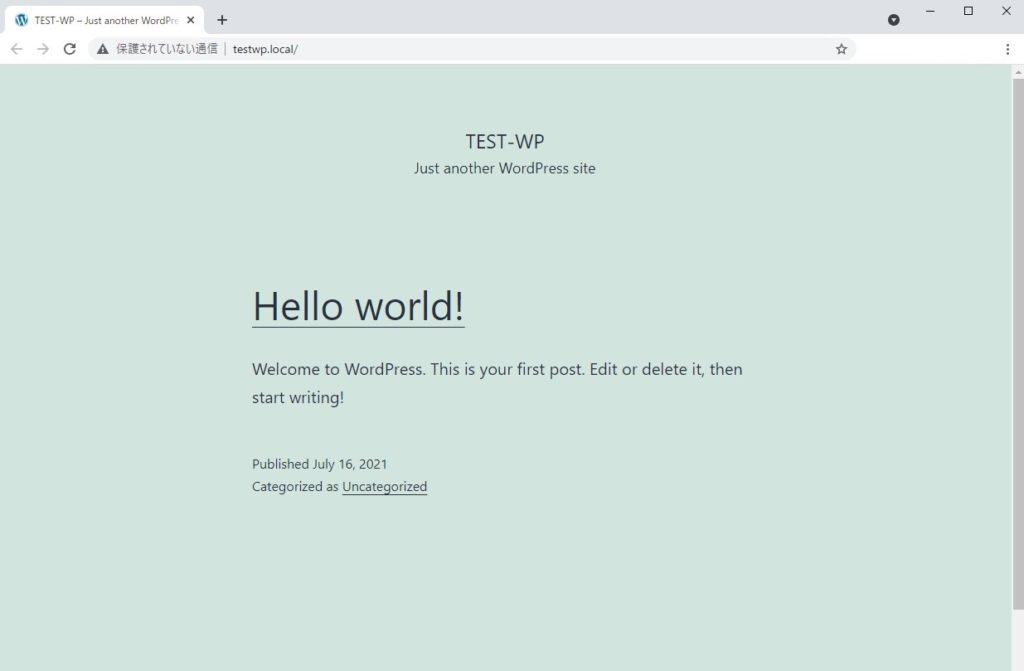Screen dimensions: 1024x671
Task: Click the TEST-WP site title
Action: pos(504,141)
